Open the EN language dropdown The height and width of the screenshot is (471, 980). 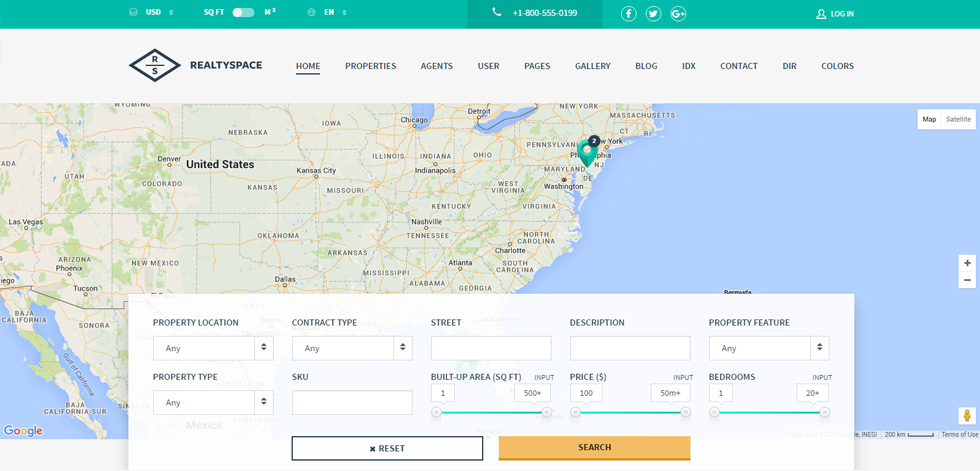coord(336,12)
